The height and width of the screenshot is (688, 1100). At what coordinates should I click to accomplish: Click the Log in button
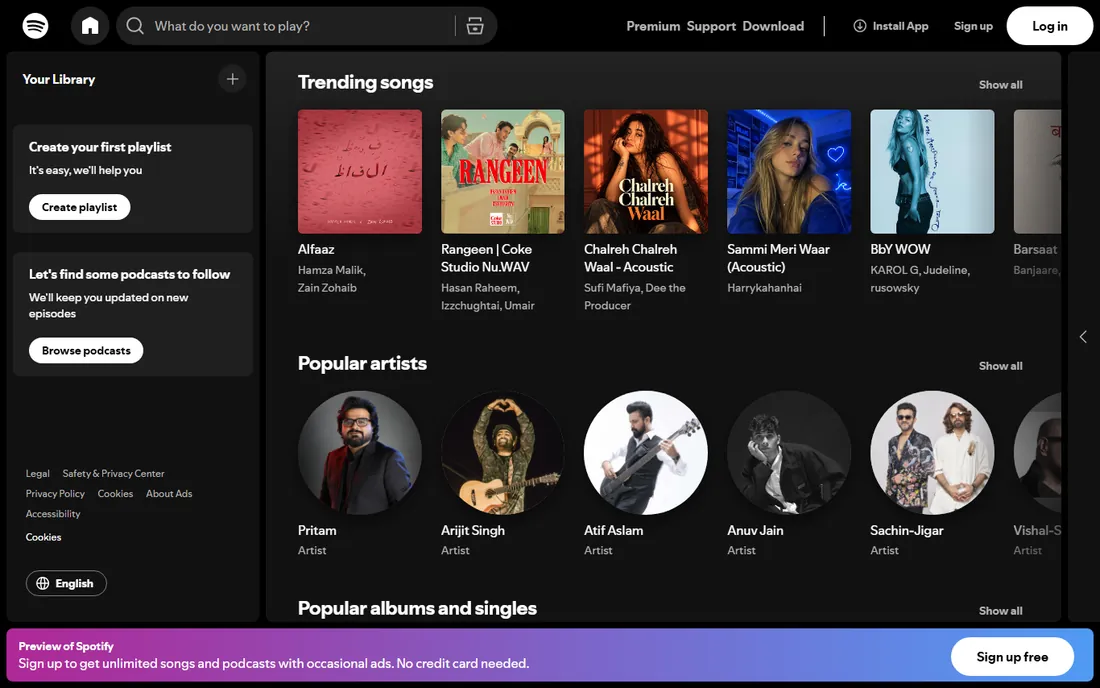(1049, 26)
